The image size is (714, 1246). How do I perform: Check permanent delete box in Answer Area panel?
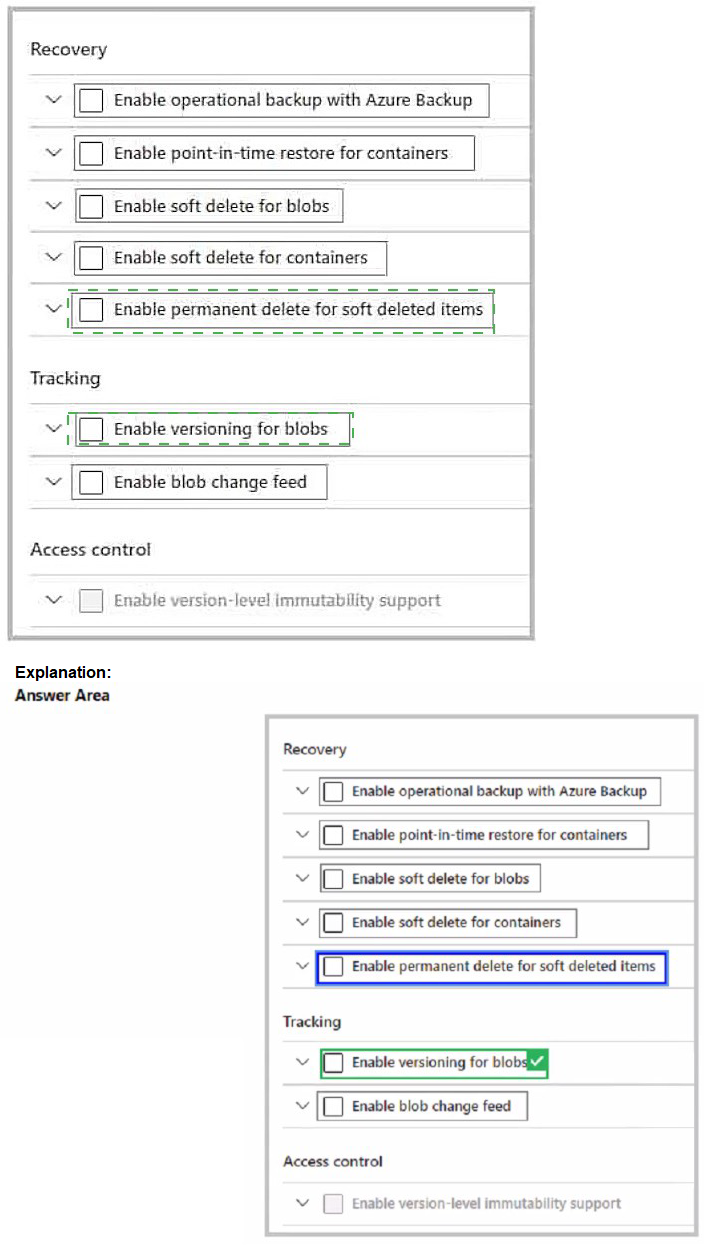tap(333, 967)
